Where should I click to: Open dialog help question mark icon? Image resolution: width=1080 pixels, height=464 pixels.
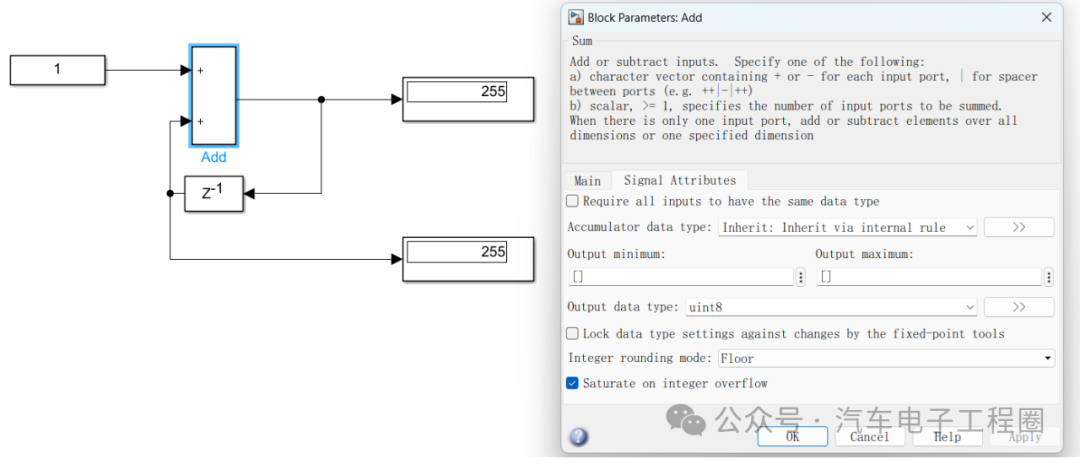579,436
